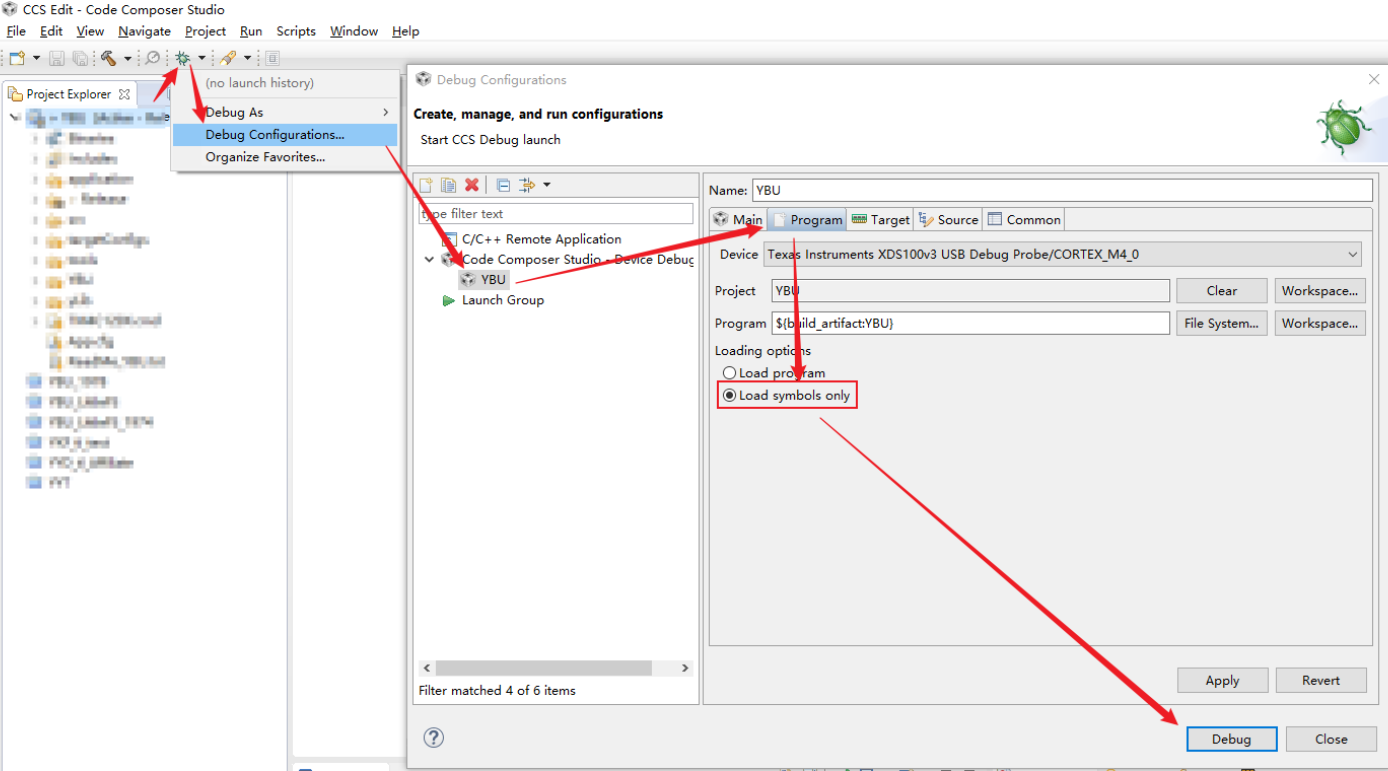Click the Program path input field
1388x771 pixels.
click(x=970, y=323)
